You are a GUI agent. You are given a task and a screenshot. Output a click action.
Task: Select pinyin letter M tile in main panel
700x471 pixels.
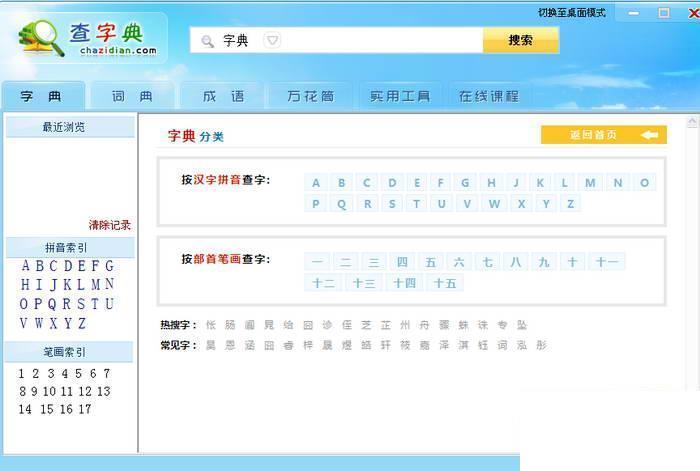point(590,183)
